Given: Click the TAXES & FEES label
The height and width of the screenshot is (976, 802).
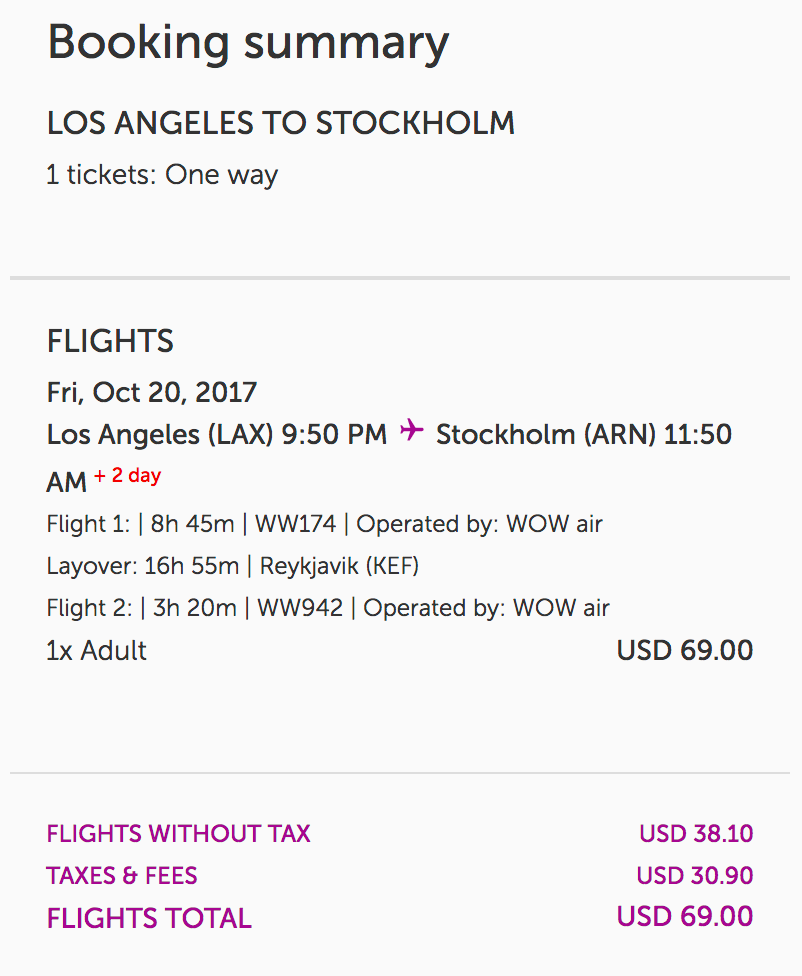Looking at the screenshot, I should [x=122, y=876].
